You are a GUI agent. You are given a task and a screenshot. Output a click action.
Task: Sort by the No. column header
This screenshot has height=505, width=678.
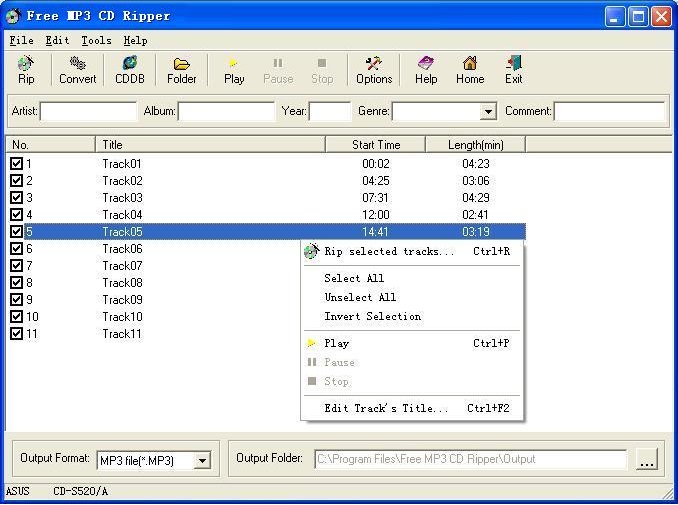[50, 144]
